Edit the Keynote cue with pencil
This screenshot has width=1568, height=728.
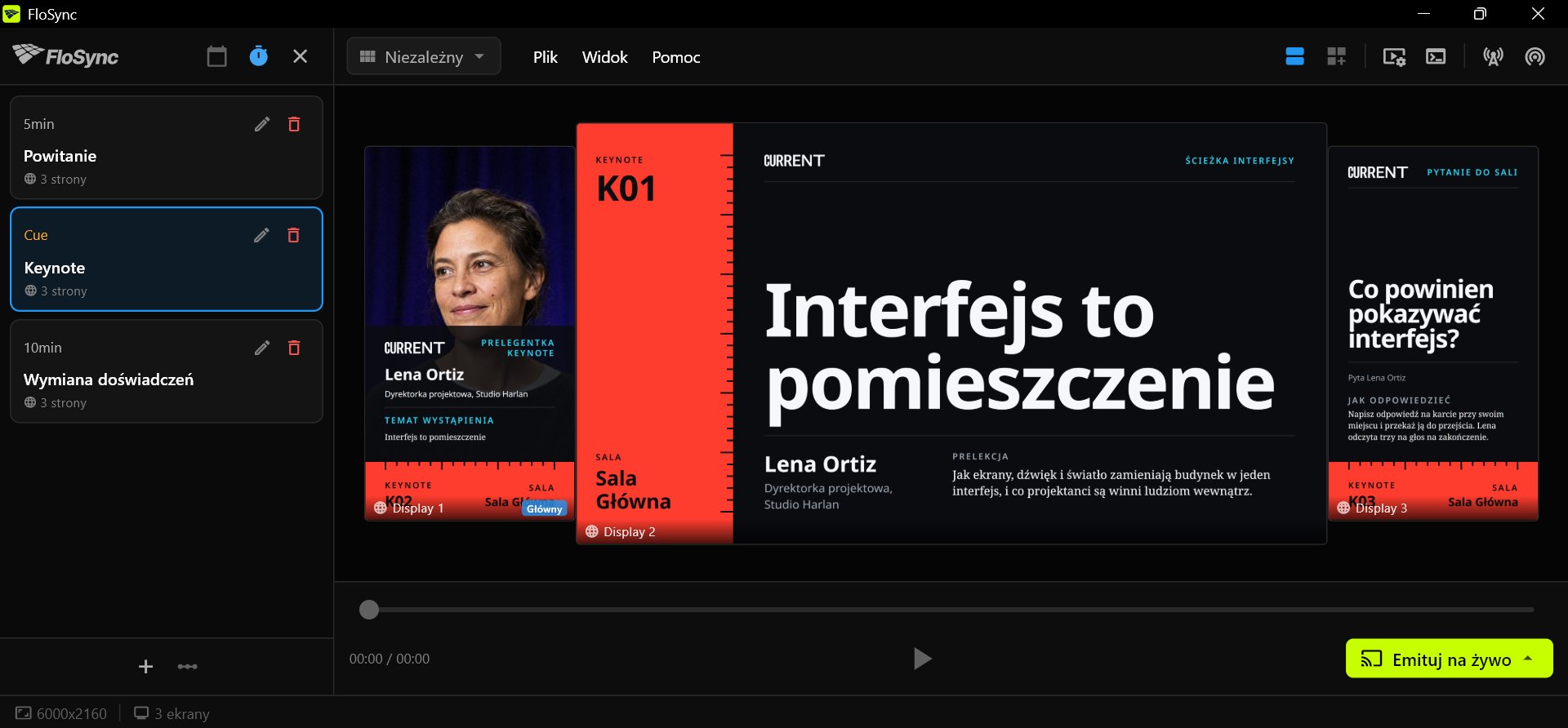261,235
